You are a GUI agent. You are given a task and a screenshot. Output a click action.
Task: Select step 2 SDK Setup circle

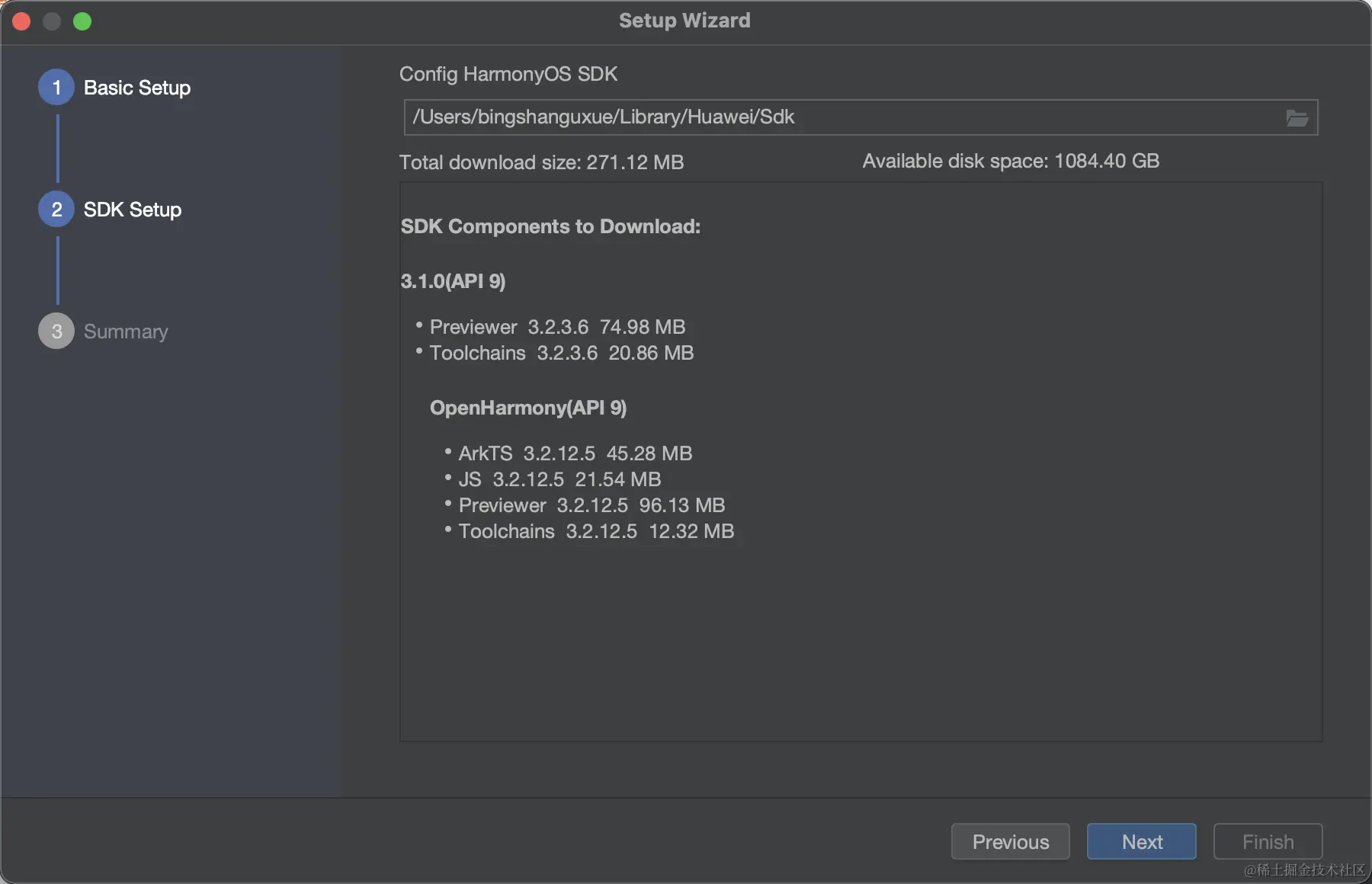(x=56, y=210)
